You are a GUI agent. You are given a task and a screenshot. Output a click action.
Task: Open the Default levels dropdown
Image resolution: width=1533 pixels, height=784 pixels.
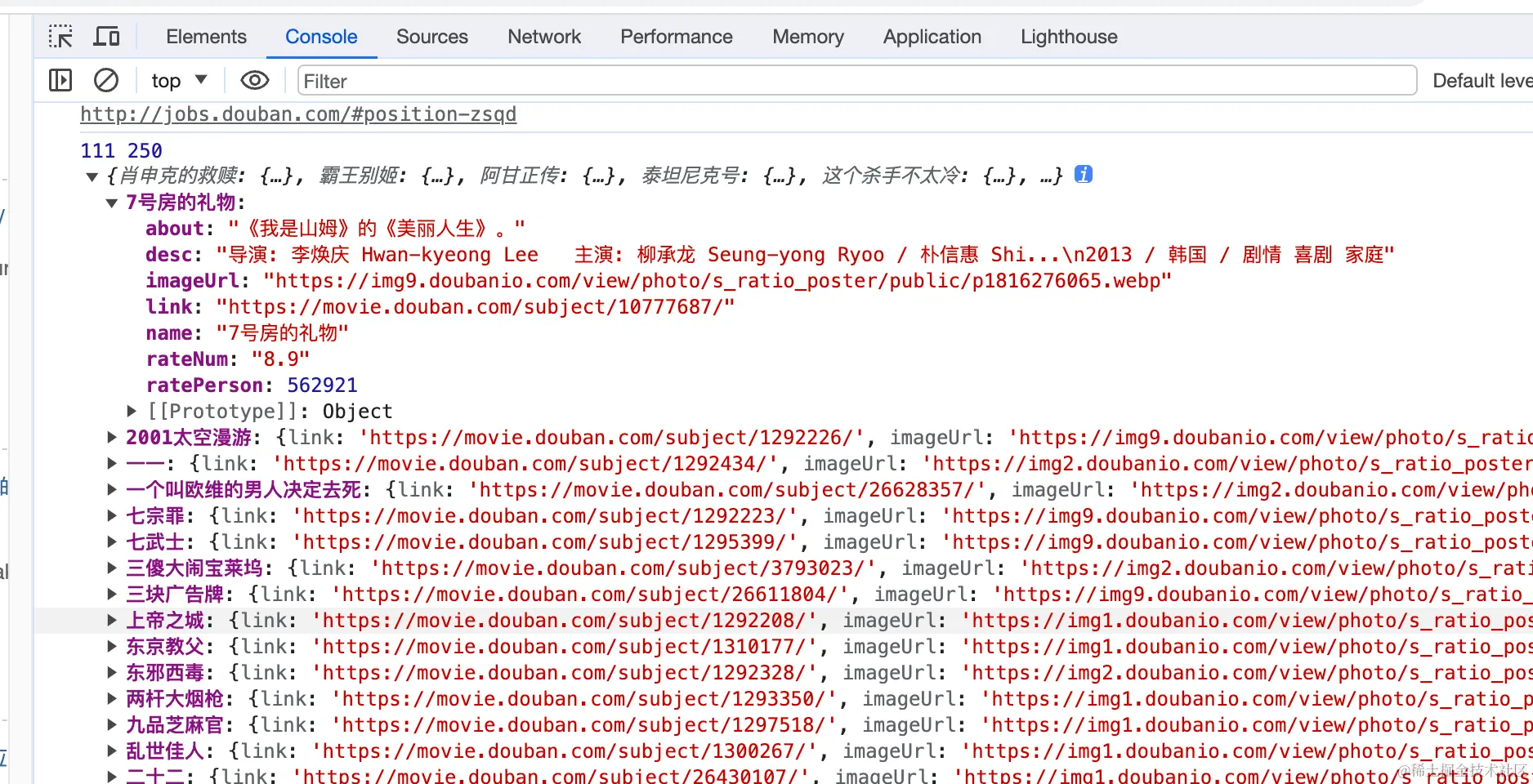click(x=1482, y=80)
